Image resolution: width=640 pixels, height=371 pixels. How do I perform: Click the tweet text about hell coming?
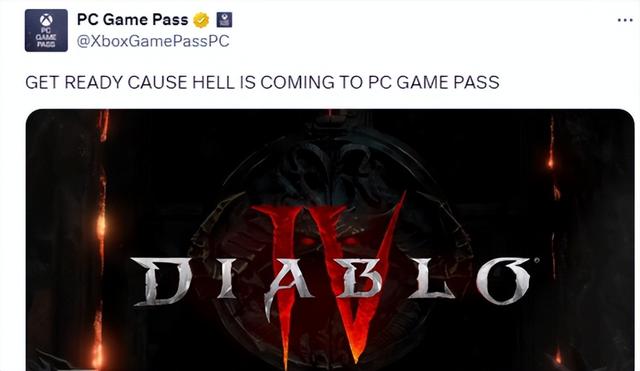pos(262,82)
